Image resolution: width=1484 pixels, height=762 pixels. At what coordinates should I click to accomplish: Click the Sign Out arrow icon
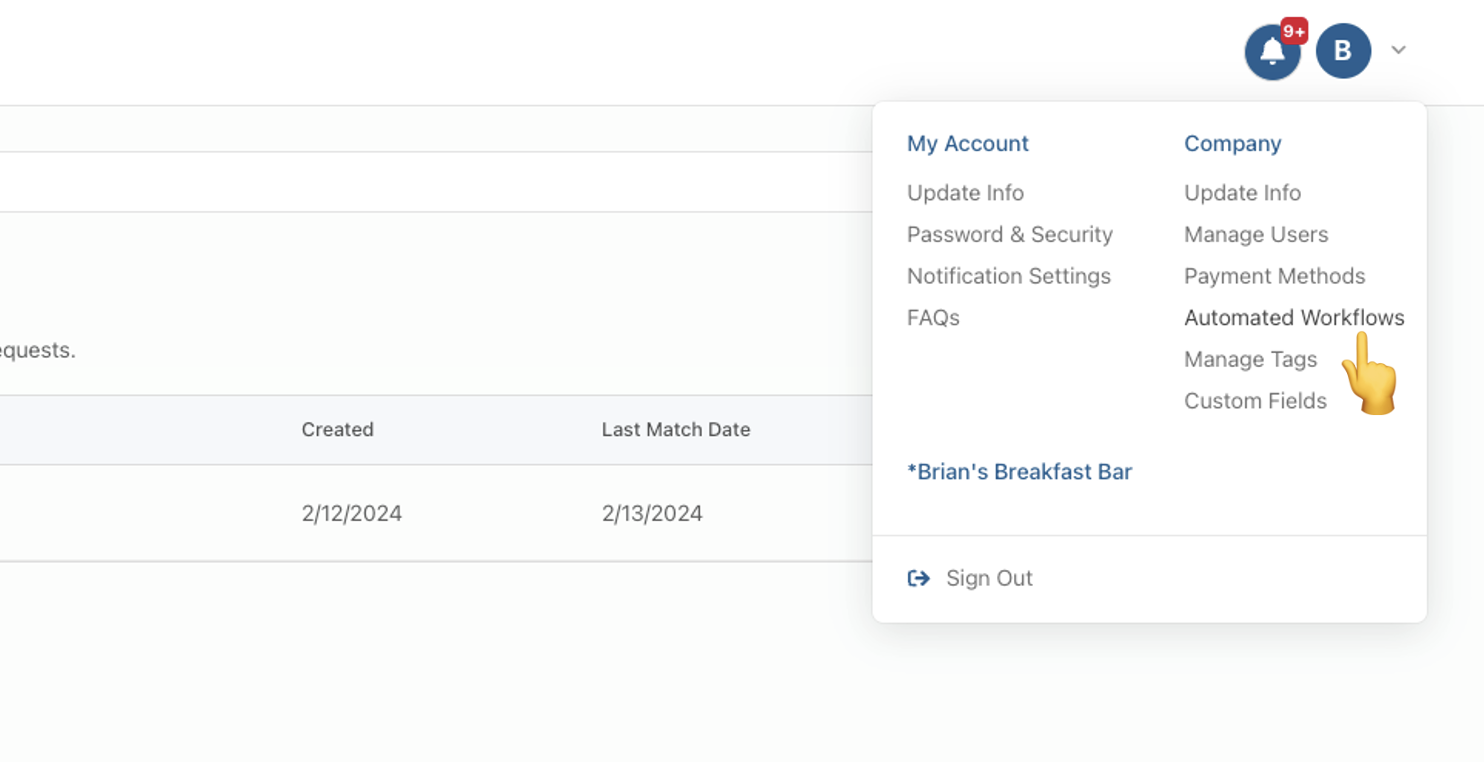918,578
